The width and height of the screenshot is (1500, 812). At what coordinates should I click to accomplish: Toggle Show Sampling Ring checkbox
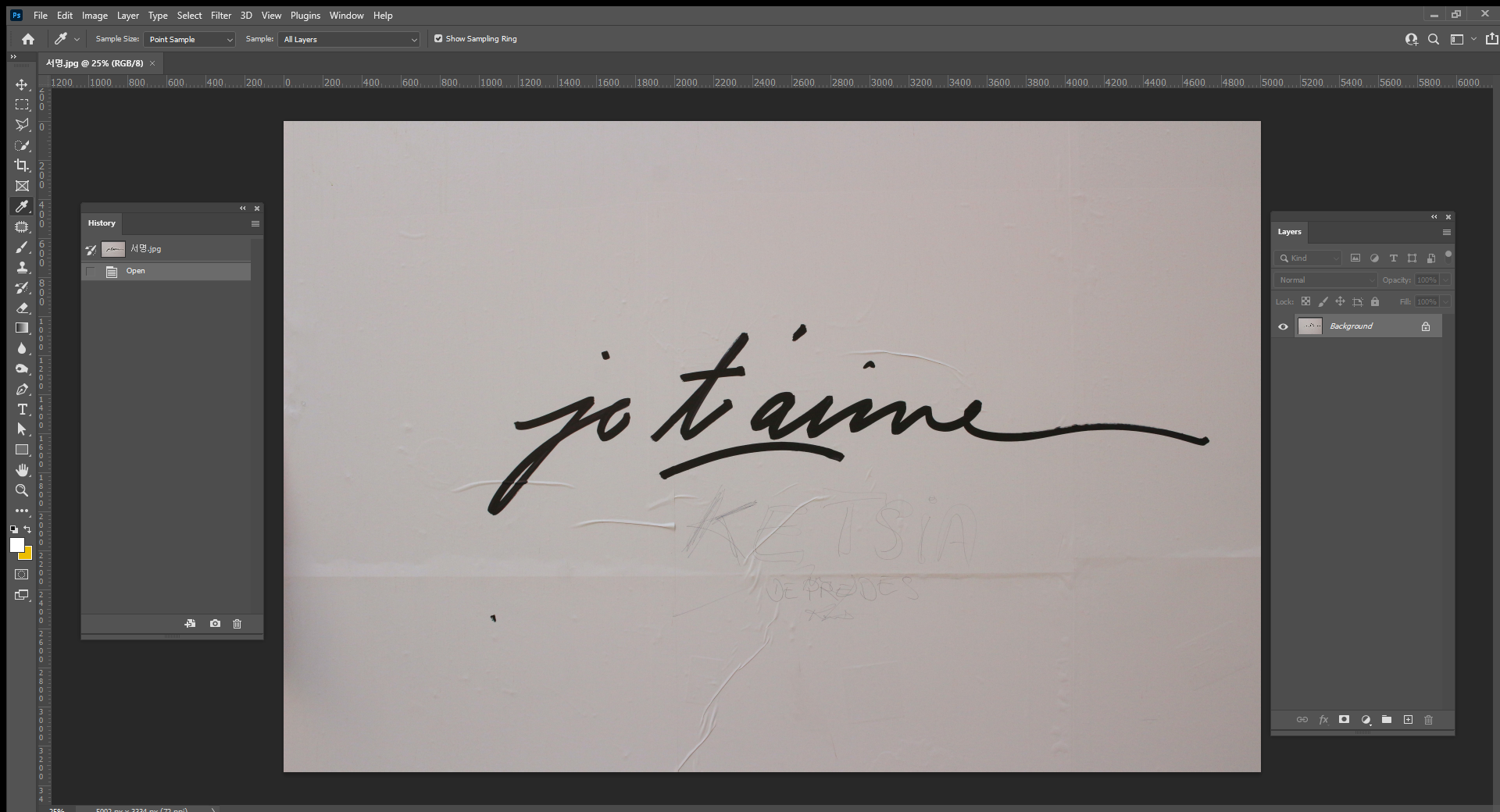click(x=438, y=38)
